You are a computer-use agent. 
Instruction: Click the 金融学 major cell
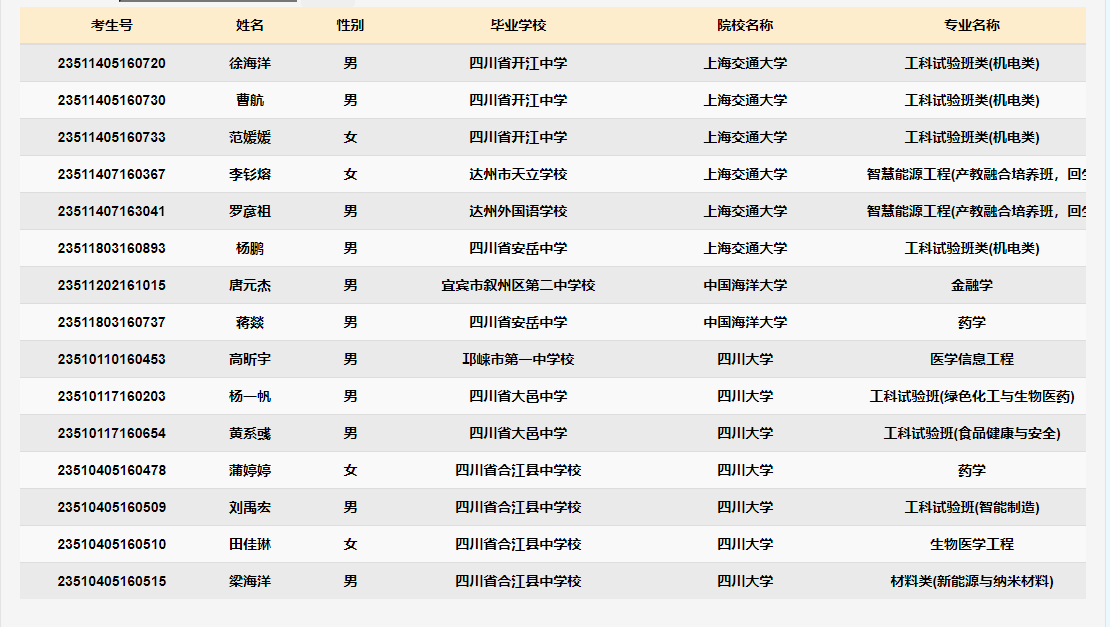(972, 285)
